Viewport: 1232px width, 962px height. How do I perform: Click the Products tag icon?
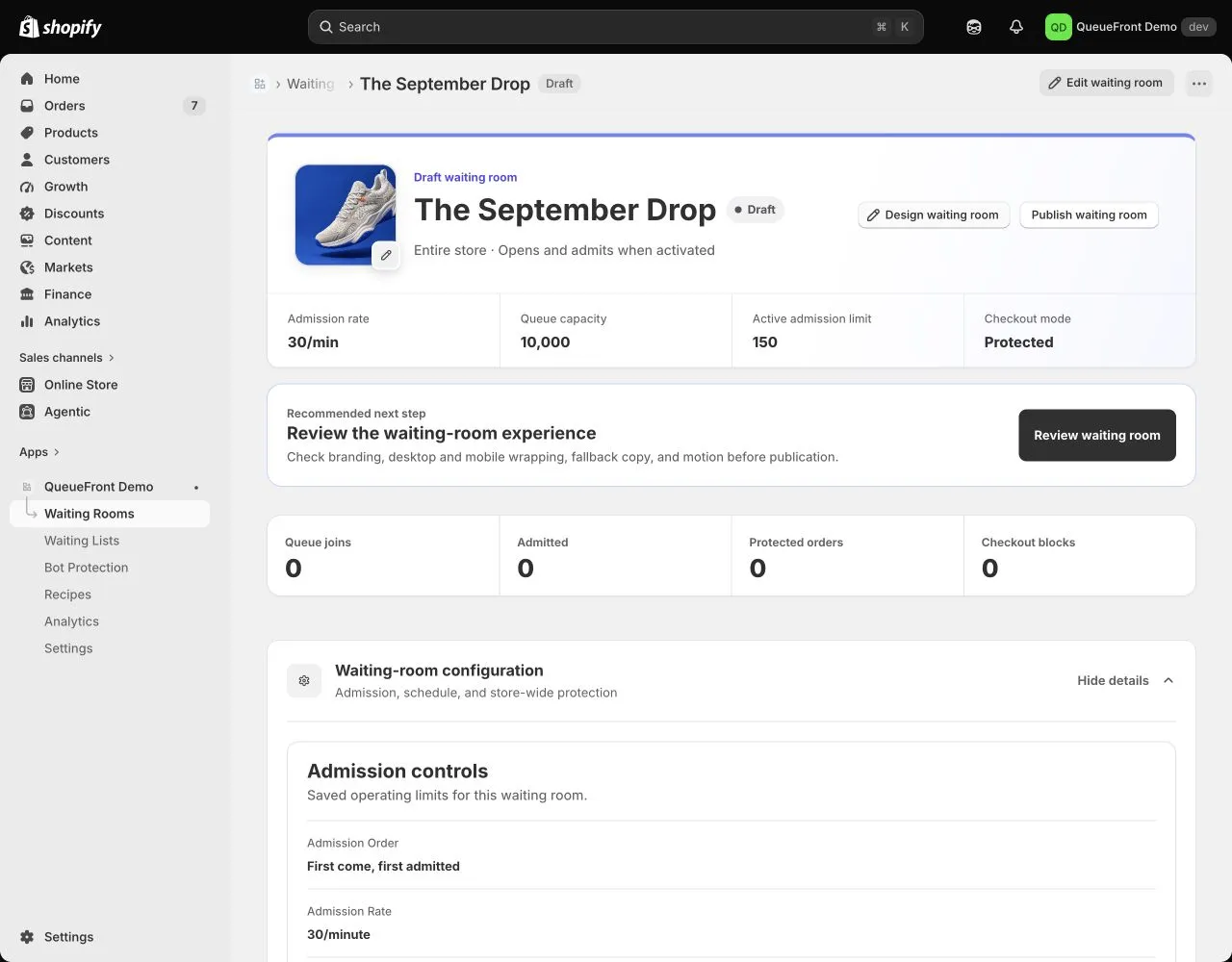pyautogui.click(x=27, y=133)
